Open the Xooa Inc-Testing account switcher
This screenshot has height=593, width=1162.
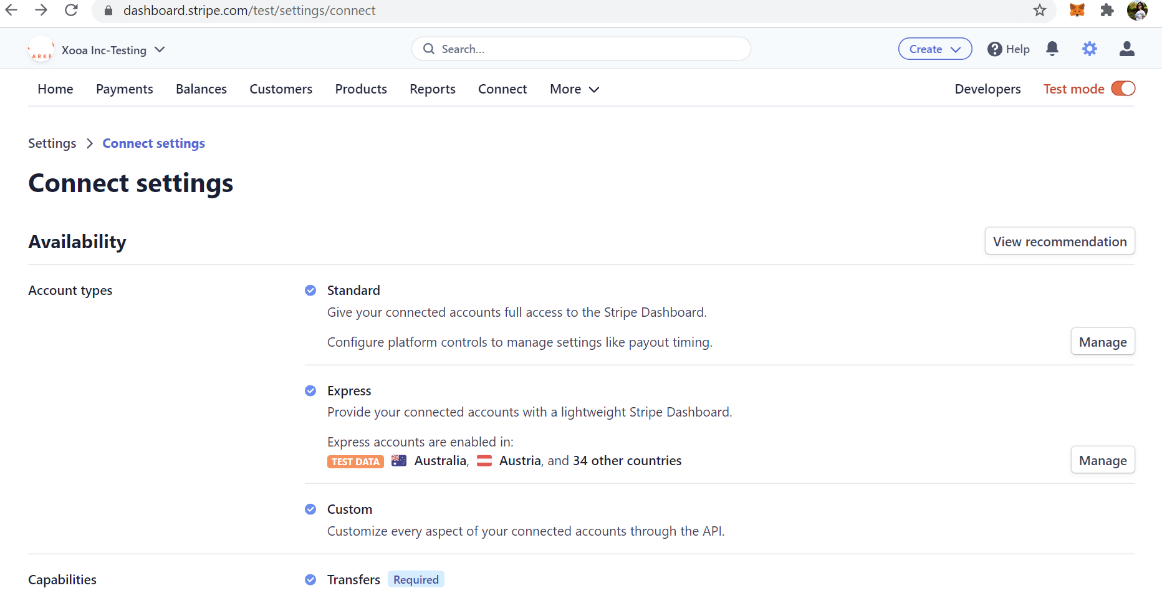(113, 50)
